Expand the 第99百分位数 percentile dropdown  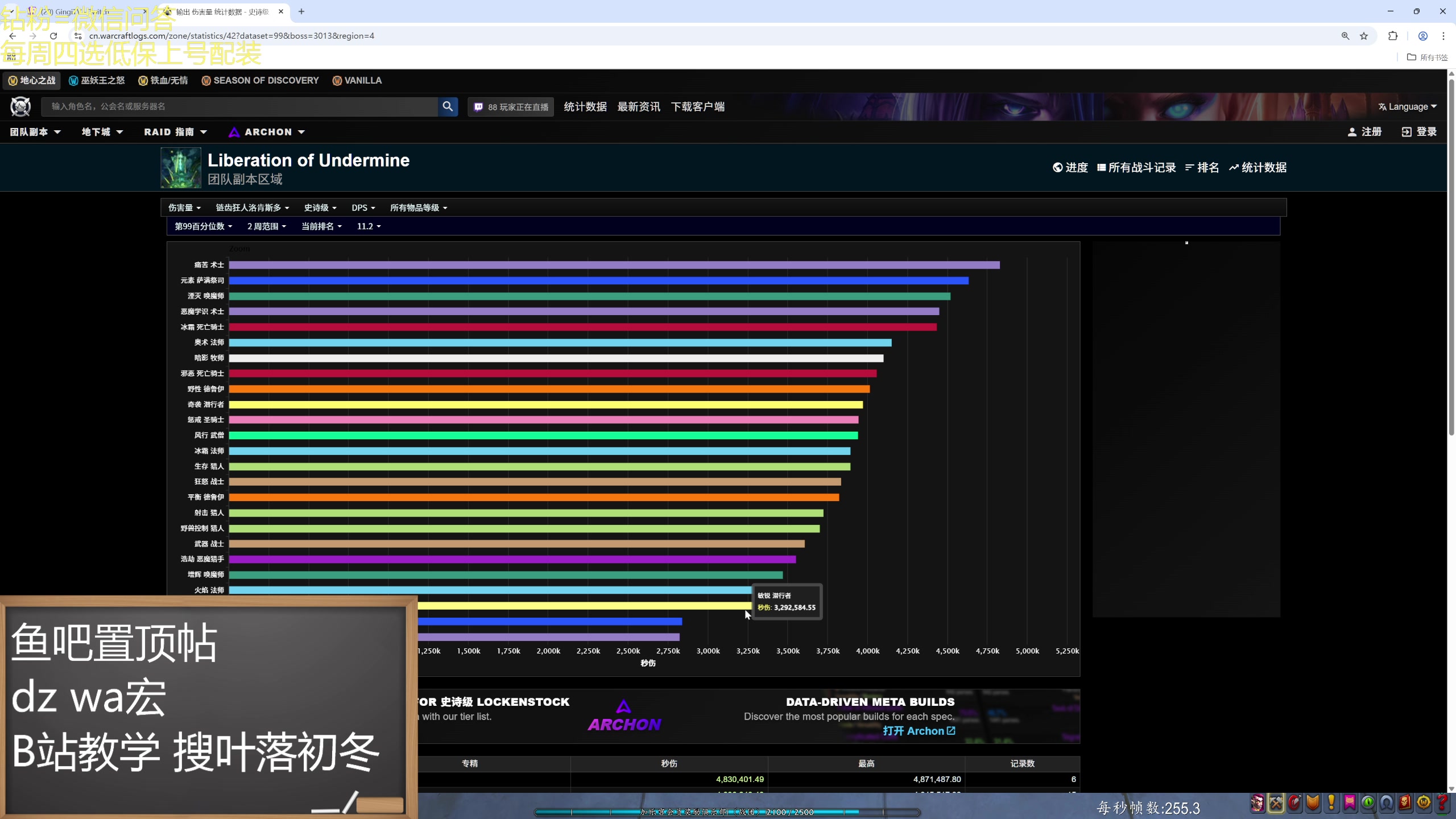pos(204,226)
